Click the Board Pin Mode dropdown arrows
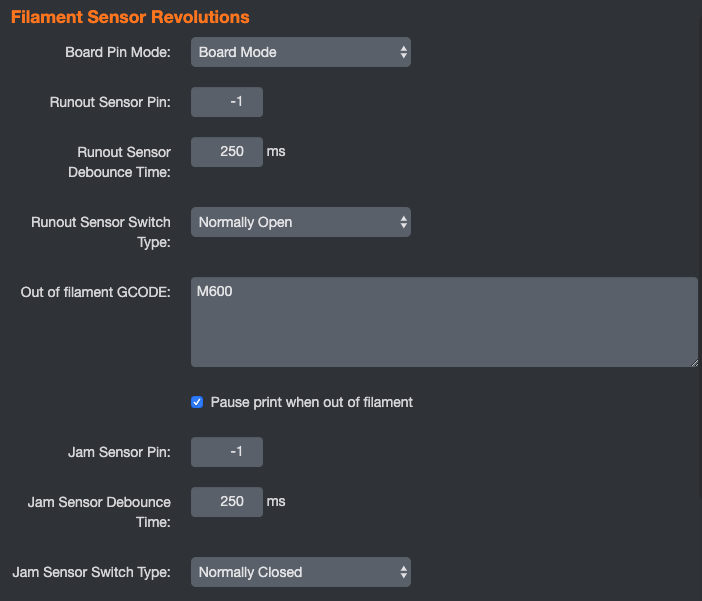Image resolution: width=702 pixels, height=601 pixels. (403, 52)
